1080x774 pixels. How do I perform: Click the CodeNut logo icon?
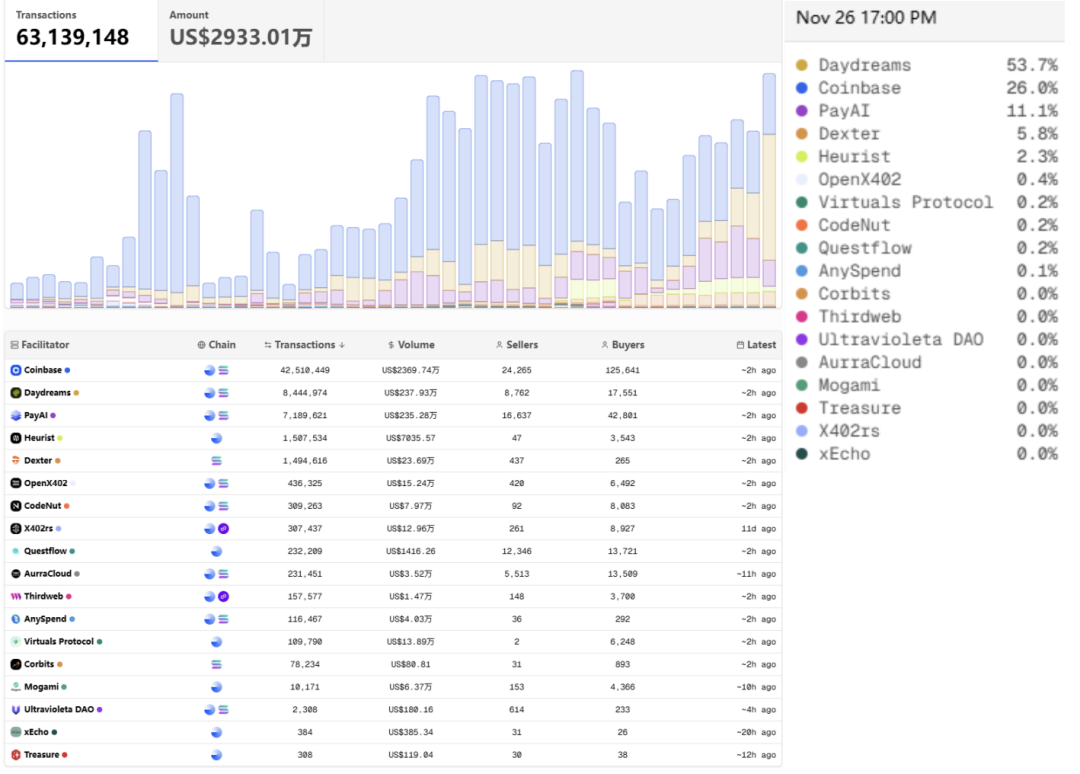(16, 506)
